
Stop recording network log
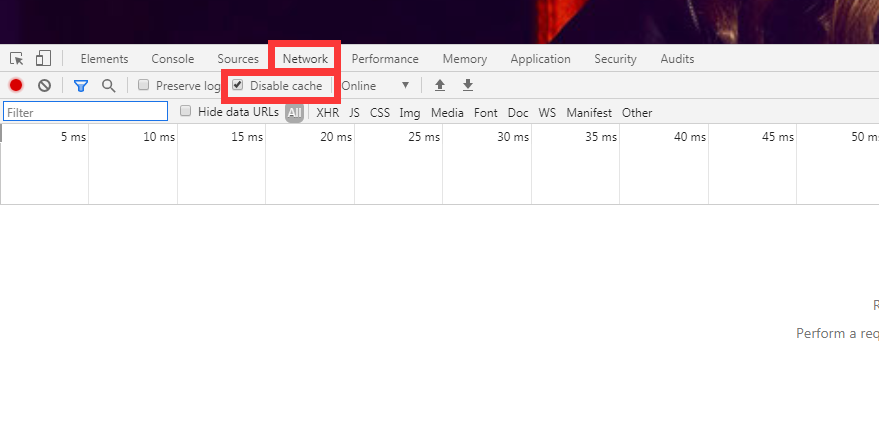pyautogui.click(x=16, y=86)
